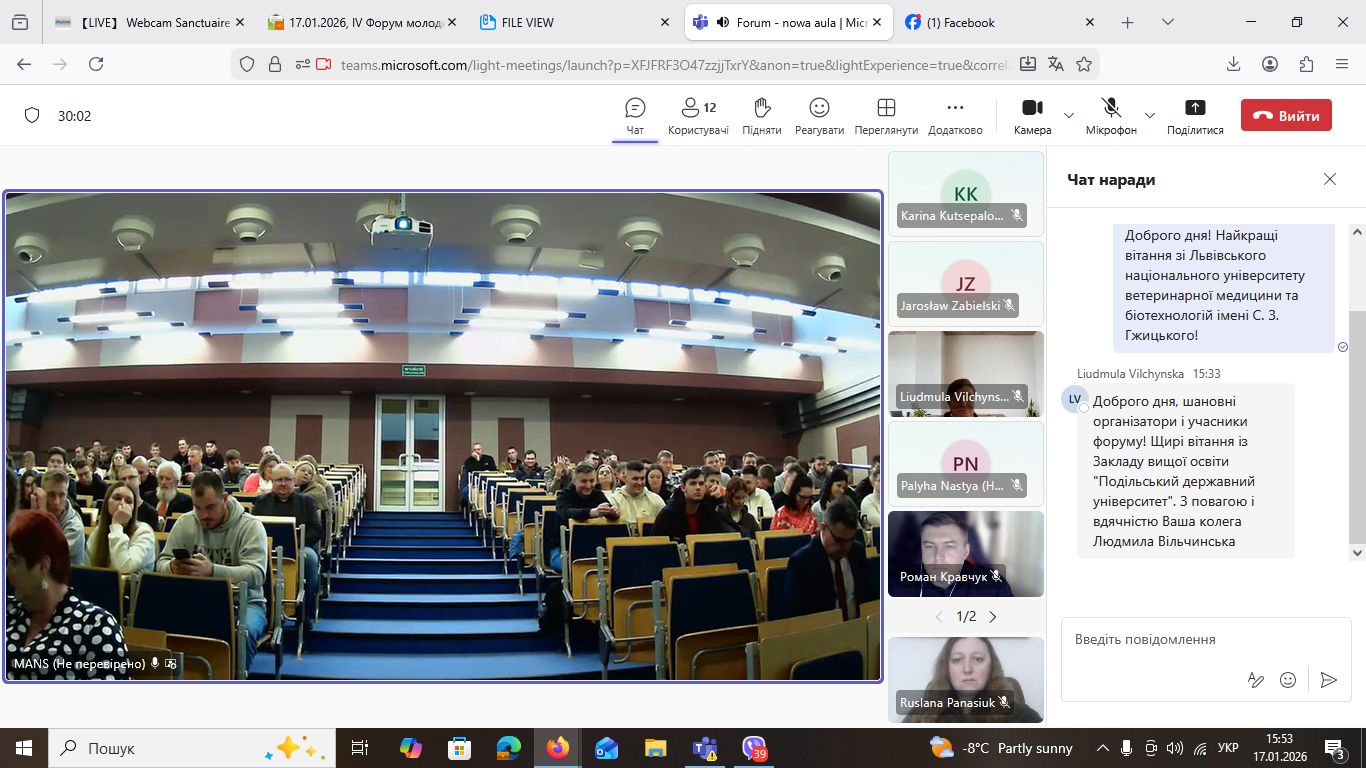The image size is (1366, 768).
Task: Expand the microphone options dropdown arrow
Action: click(1149, 115)
